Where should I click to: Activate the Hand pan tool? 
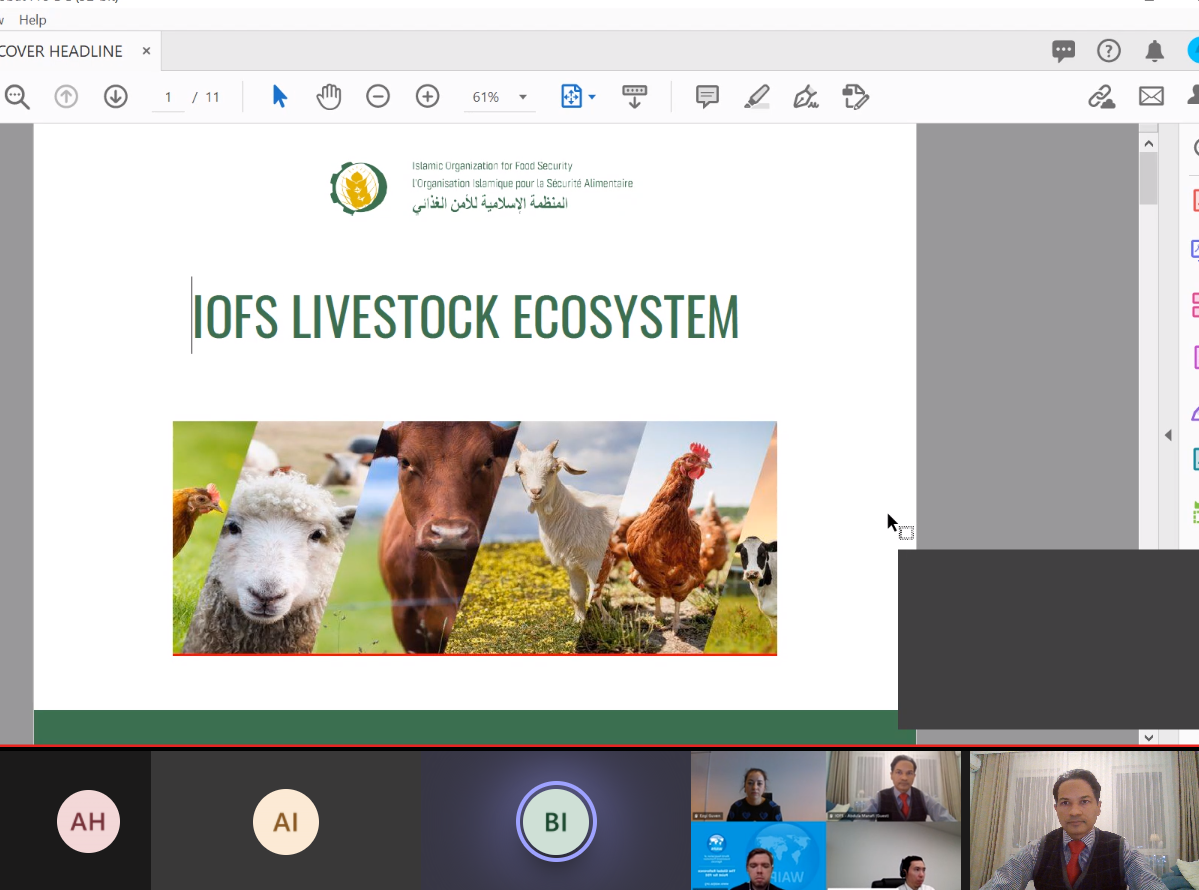(329, 97)
